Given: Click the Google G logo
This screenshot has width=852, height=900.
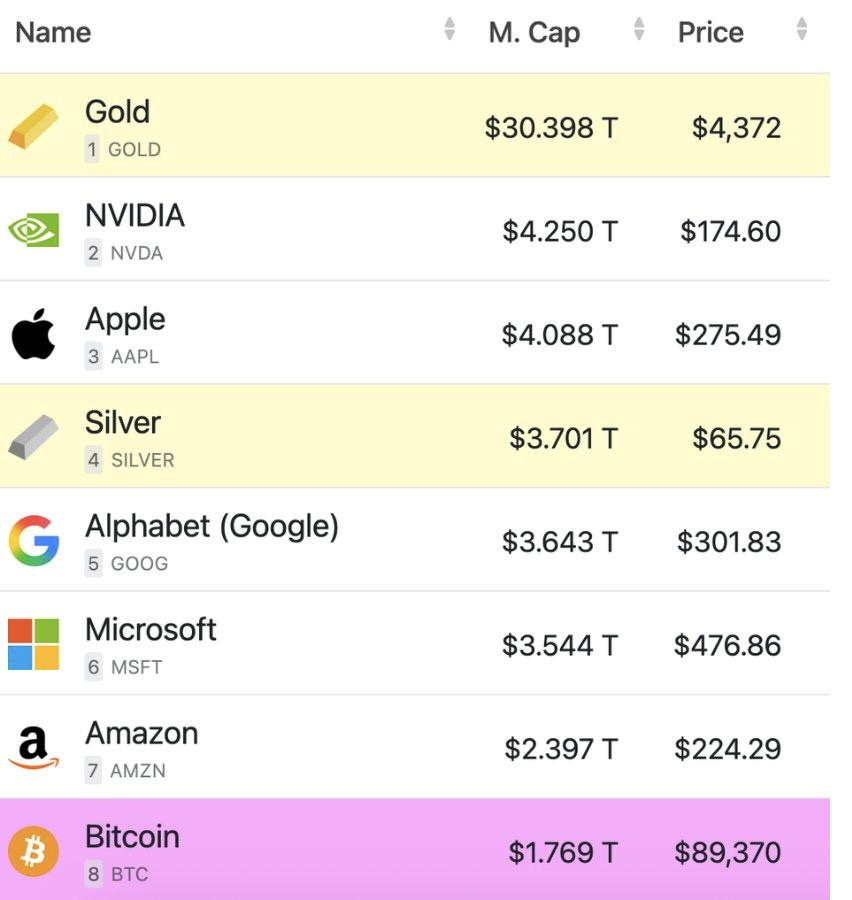Looking at the screenshot, I should (x=33, y=542).
